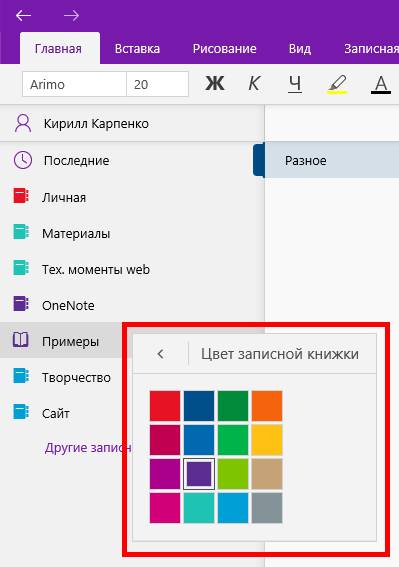Toggle bold formatting (Ж)
The height and width of the screenshot is (567, 399).
tap(215, 84)
